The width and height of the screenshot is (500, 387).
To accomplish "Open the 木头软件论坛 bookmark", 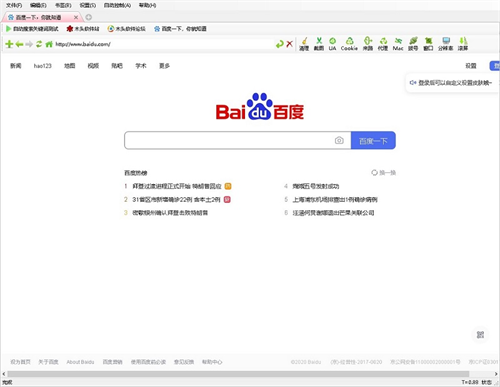I will [126, 29].
